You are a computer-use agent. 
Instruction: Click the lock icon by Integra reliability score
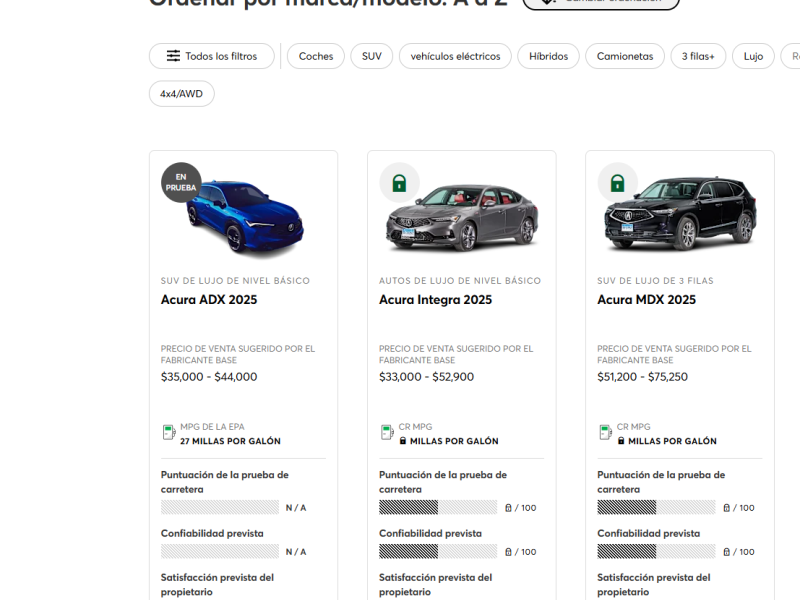[508, 552]
